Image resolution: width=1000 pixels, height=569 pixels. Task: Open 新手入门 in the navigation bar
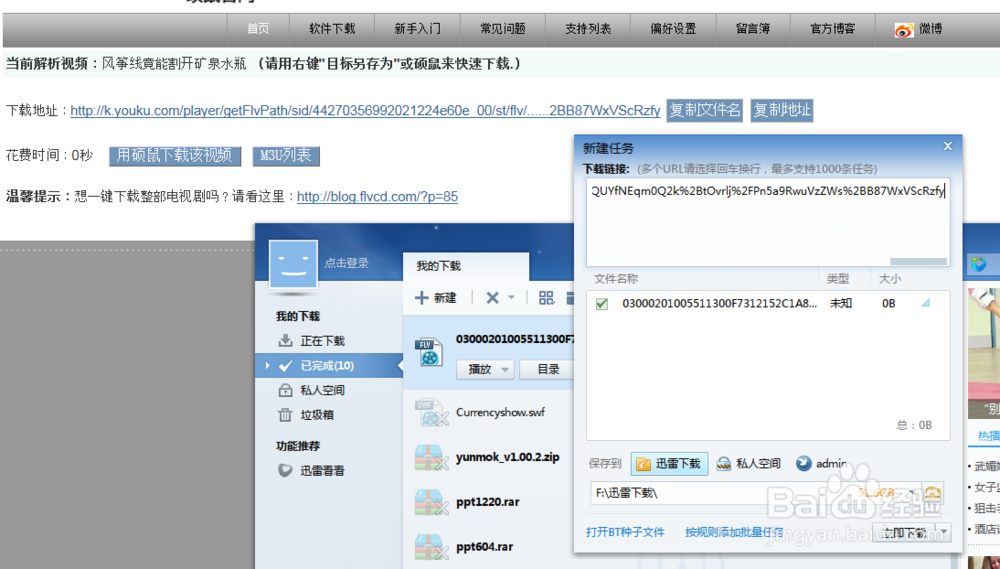[417, 29]
